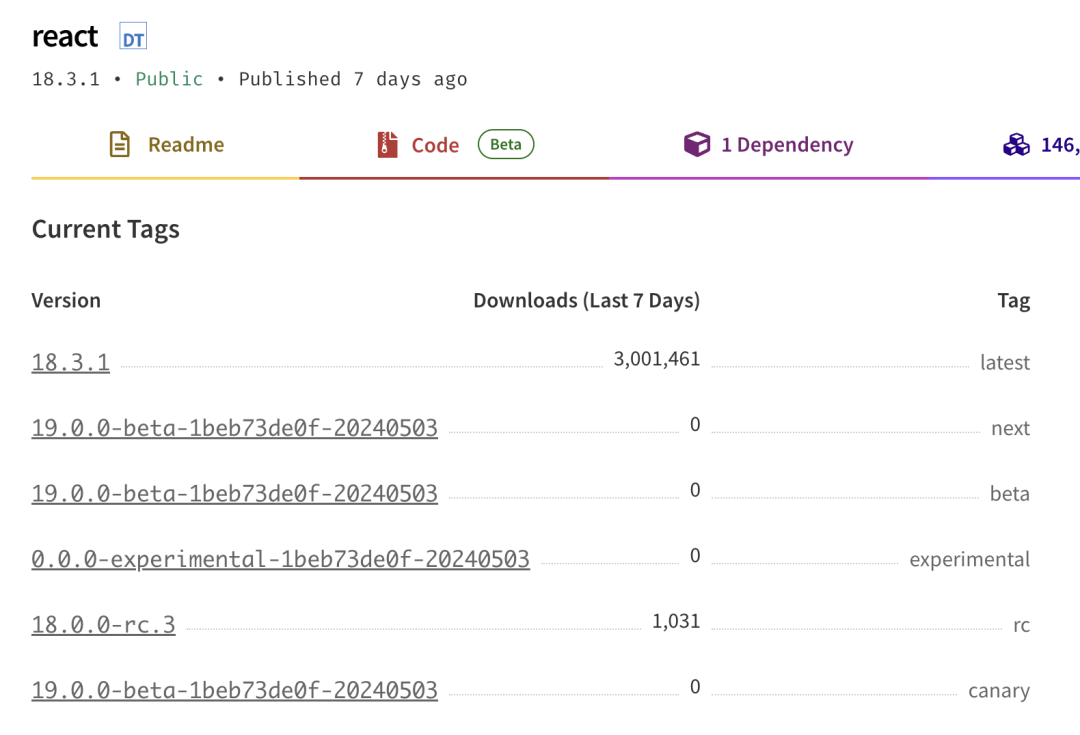The height and width of the screenshot is (735, 1080).
Task: Click the Public visibility label
Action: [168, 79]
